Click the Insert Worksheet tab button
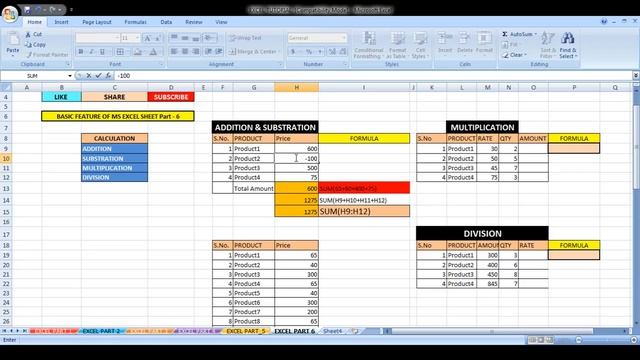This screenshot has width=640, height=360. 355,331
